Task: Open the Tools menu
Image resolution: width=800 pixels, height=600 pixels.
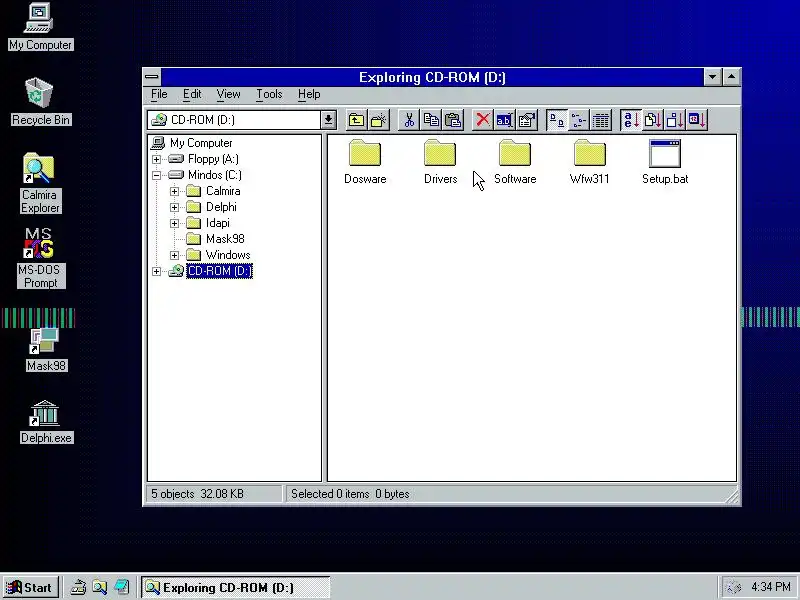Action: coord(269,94)
